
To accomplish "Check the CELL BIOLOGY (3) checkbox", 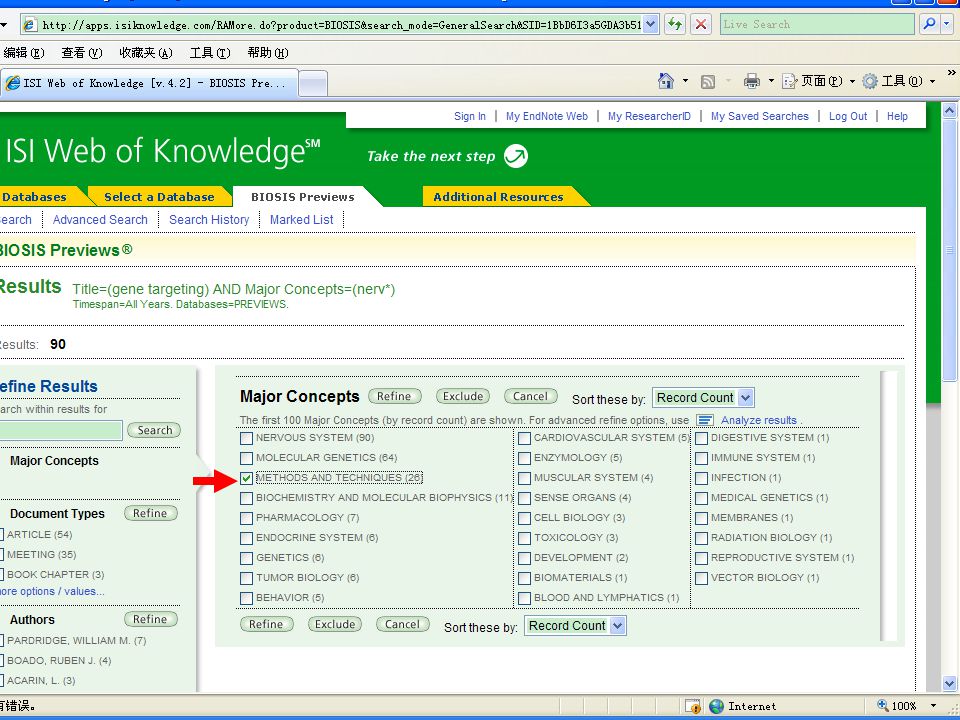I will coord(524,519).
